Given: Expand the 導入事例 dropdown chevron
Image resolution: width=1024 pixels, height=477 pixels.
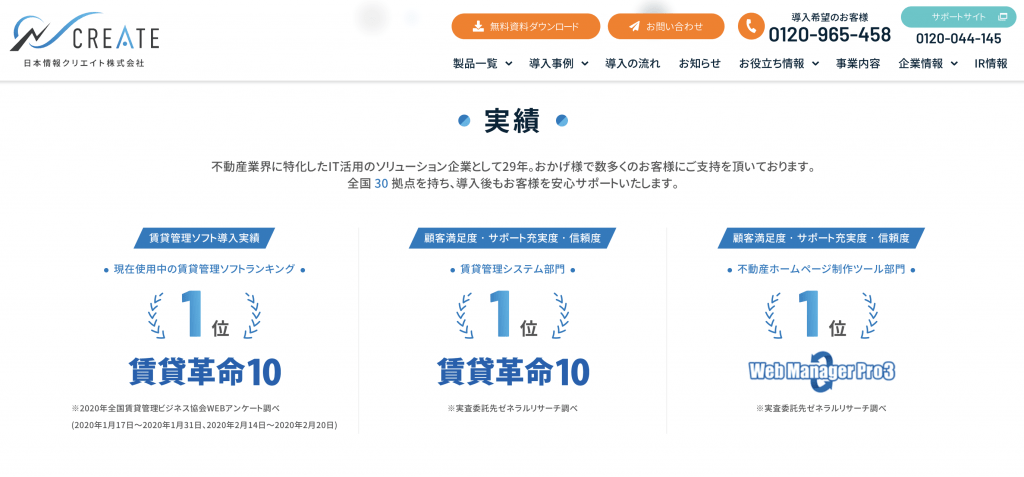Looking at the screenshot, I should (584, 63).
